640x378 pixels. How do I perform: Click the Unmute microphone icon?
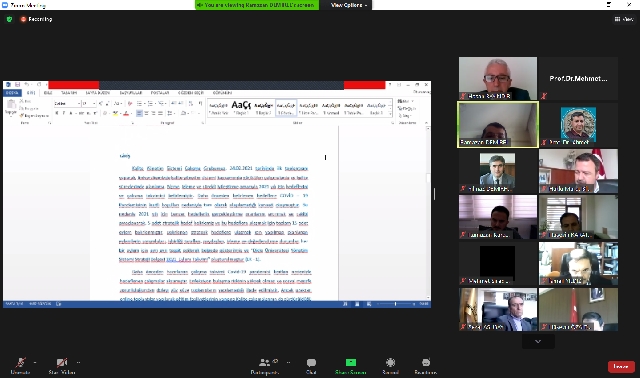point(20,362)
